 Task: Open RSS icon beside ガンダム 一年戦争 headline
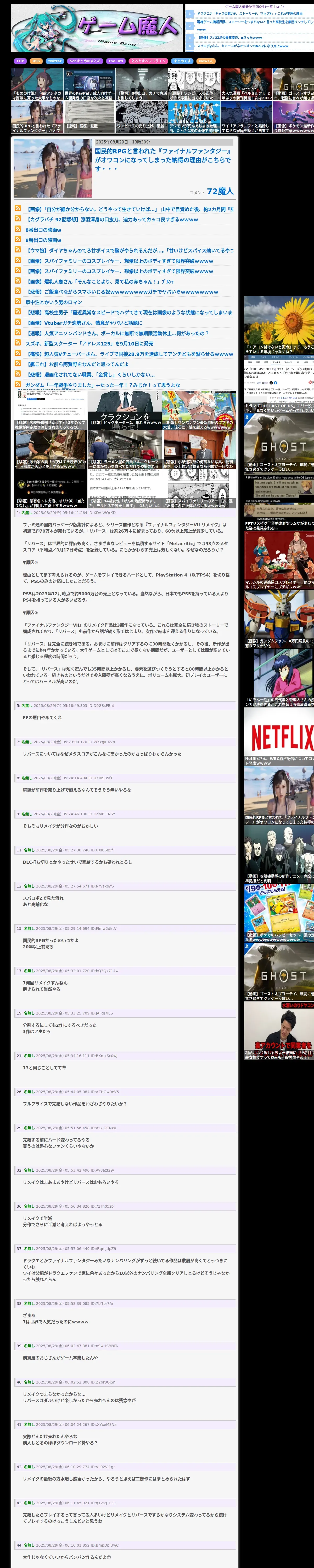click(18, 384)
